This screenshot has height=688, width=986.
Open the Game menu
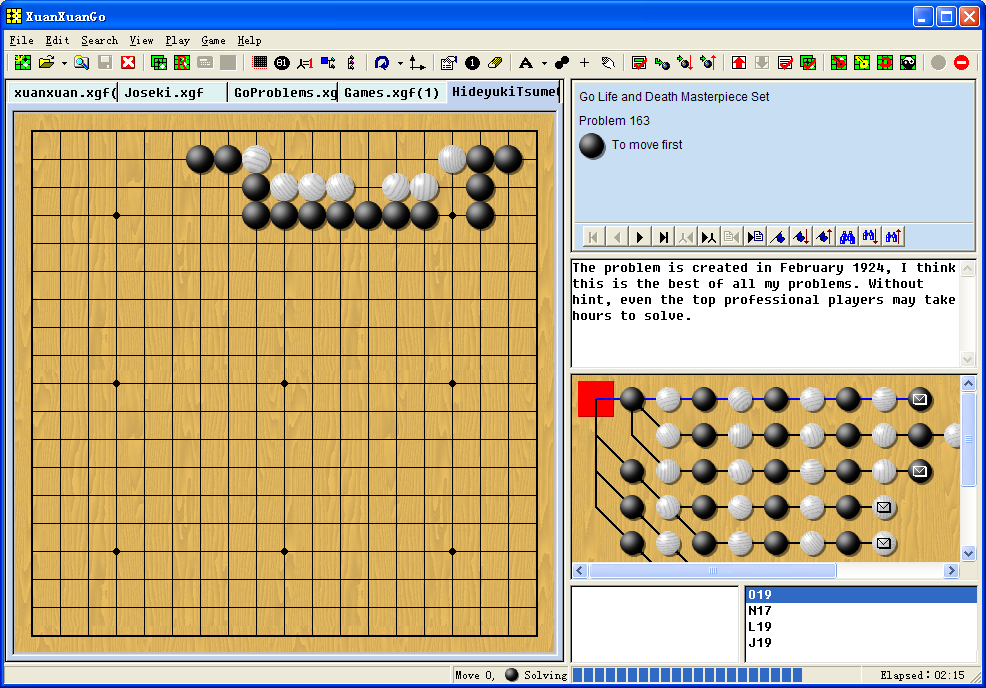click(213, 40)
